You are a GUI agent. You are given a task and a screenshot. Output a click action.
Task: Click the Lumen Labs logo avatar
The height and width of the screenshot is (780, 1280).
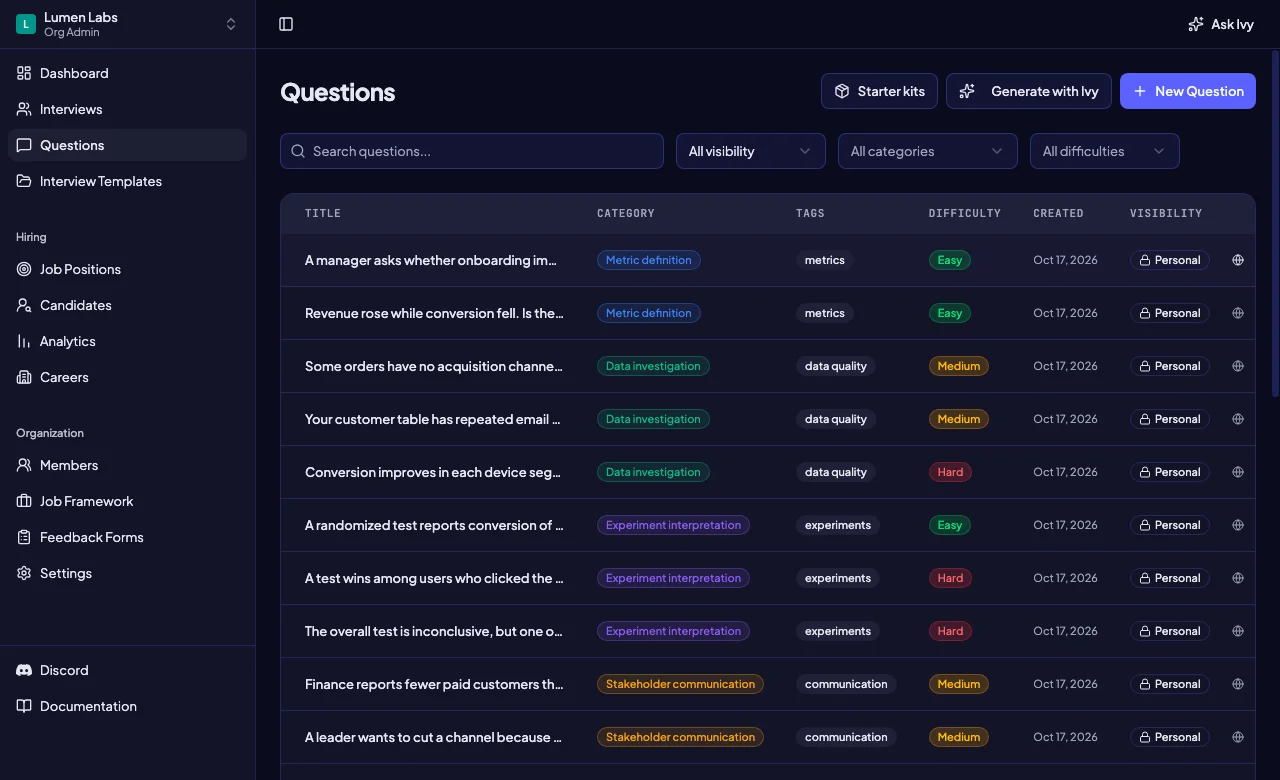click(26, 24)
